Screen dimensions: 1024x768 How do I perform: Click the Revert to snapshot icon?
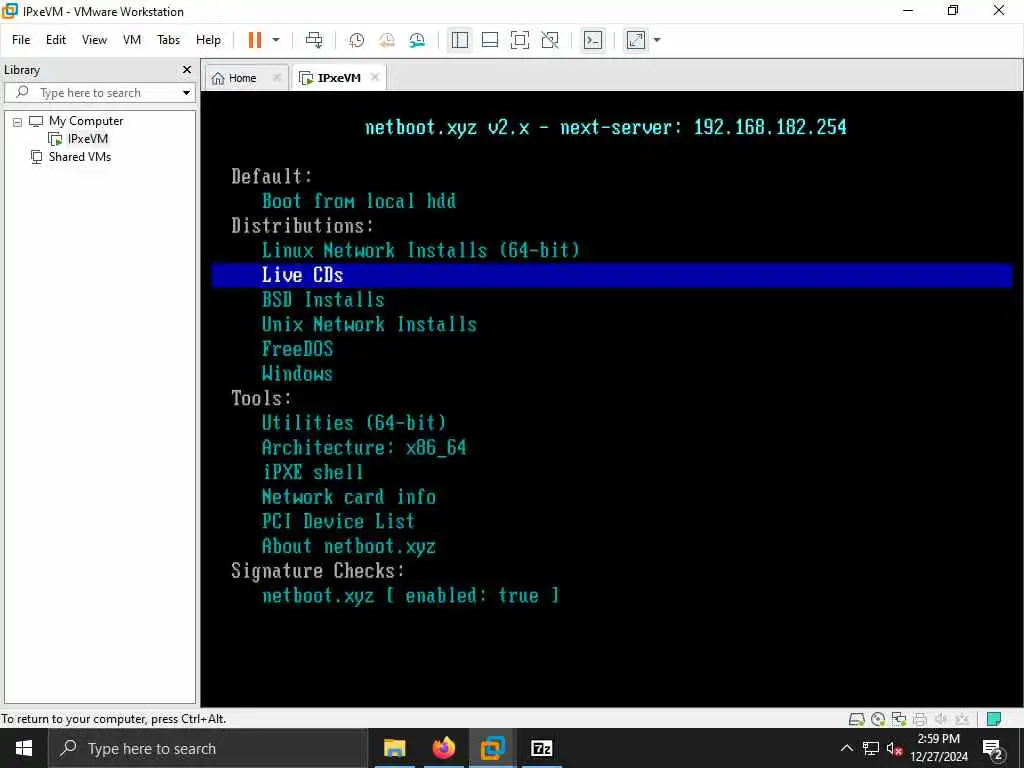tap(387, 40)
